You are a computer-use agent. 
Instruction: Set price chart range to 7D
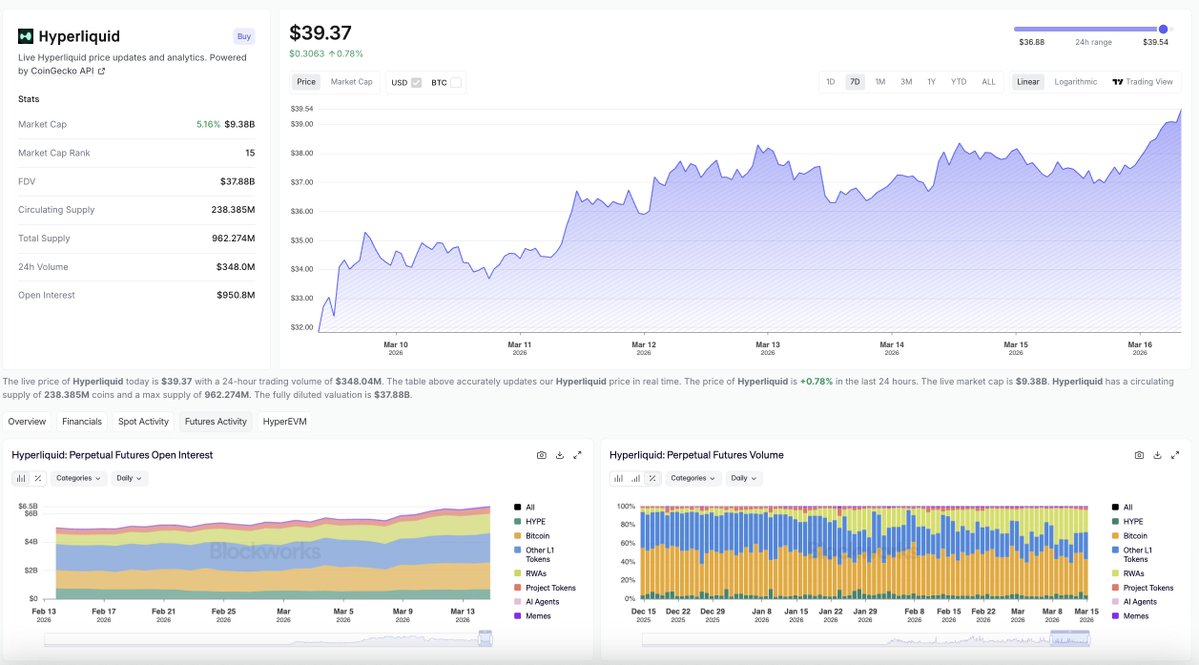(x=855, y=82)
